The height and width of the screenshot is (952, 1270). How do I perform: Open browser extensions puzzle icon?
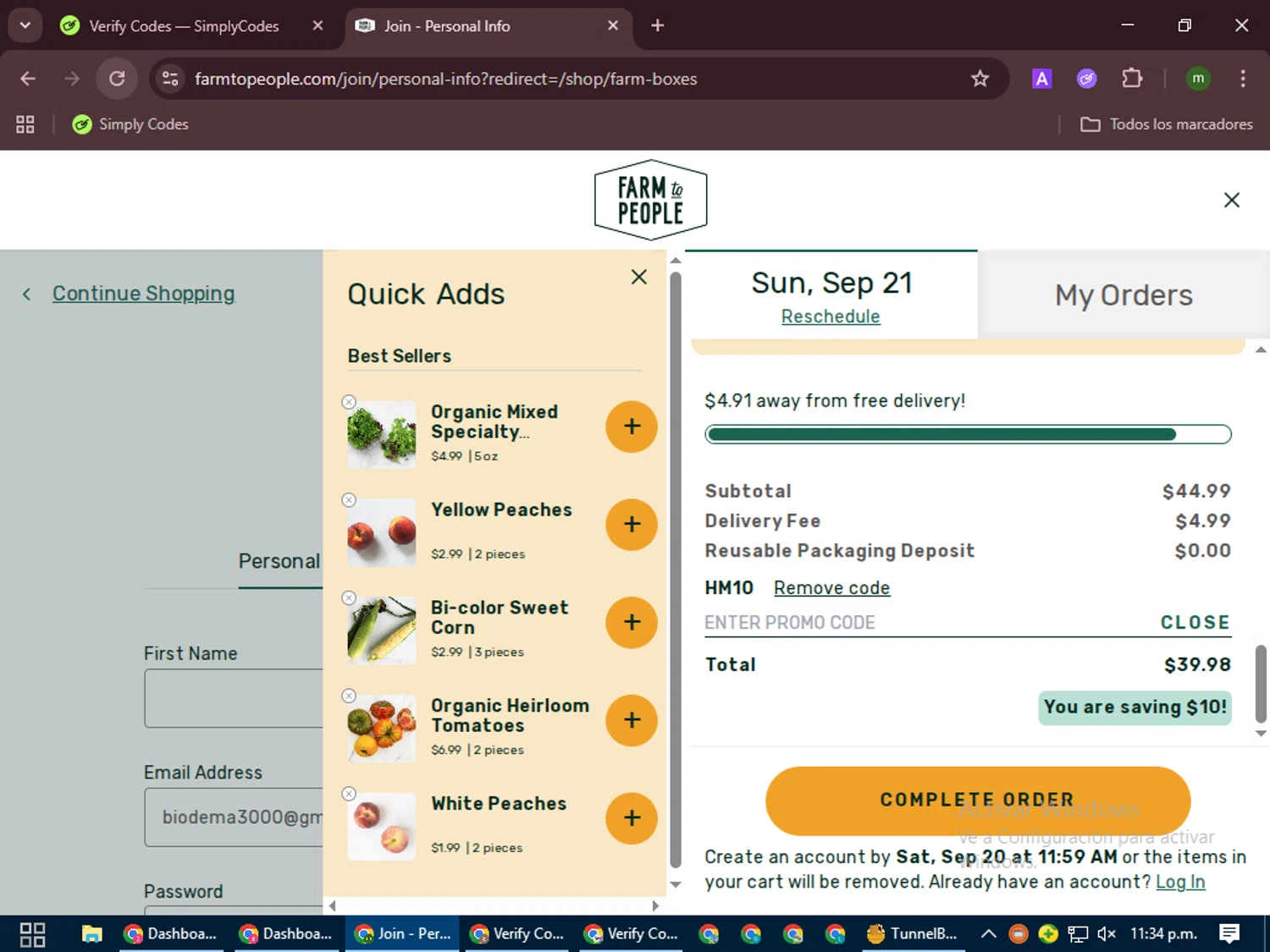click(1132, 79)
